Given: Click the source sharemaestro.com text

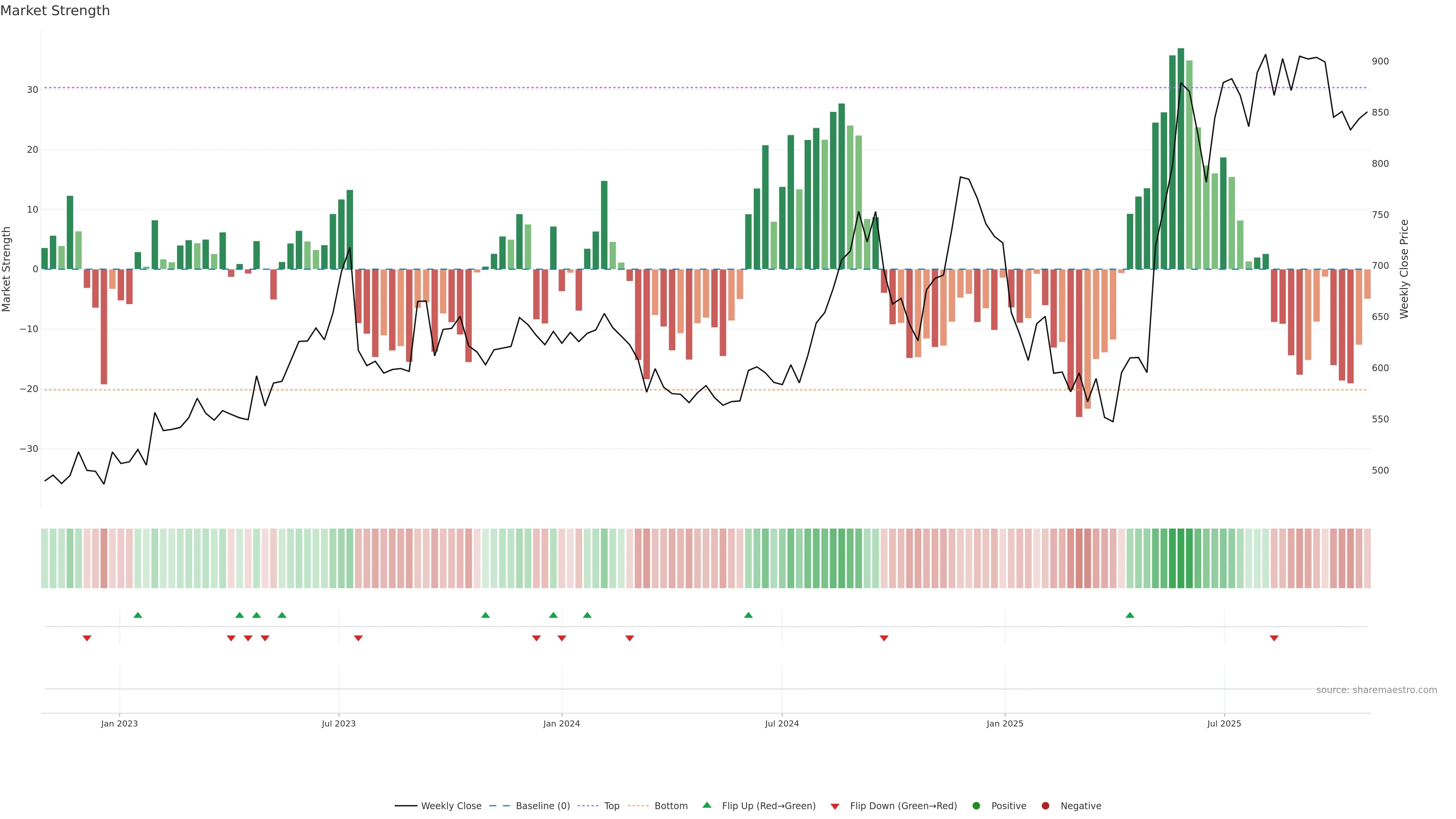Looking at the screenshot, I should pyautogui.click(x=1376, y=690).
